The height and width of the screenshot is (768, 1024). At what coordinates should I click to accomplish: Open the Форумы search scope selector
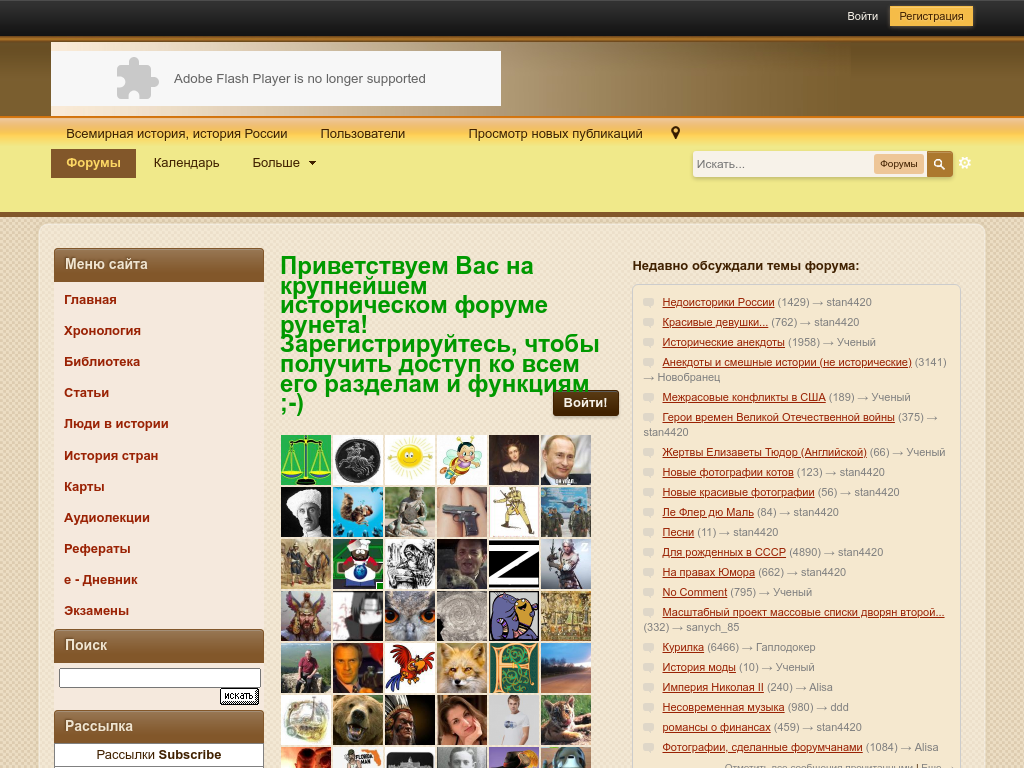tap(898, 164)
